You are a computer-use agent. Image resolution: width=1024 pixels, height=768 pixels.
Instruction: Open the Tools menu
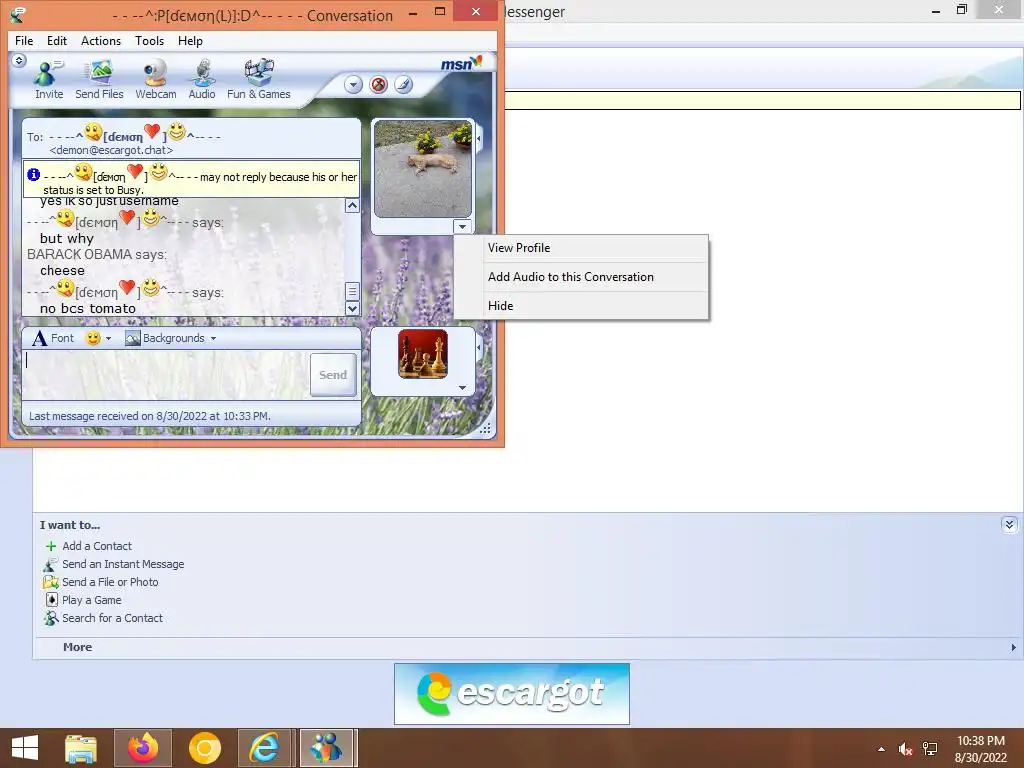pyautogui.click(x=150, y=40)
